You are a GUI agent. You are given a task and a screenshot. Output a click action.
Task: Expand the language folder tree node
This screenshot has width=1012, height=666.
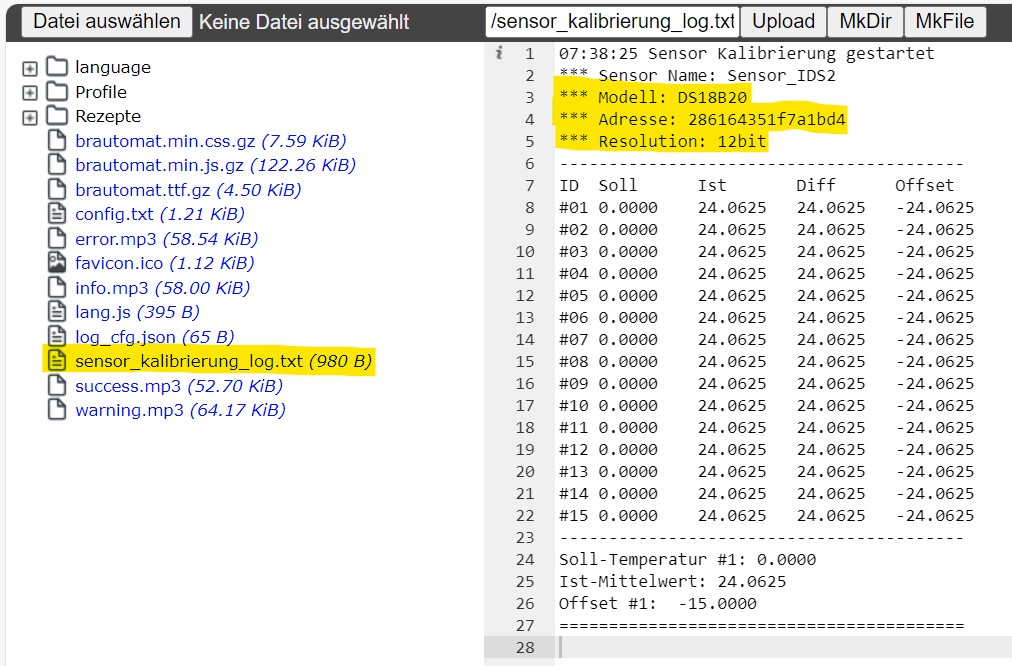[29, 69]
